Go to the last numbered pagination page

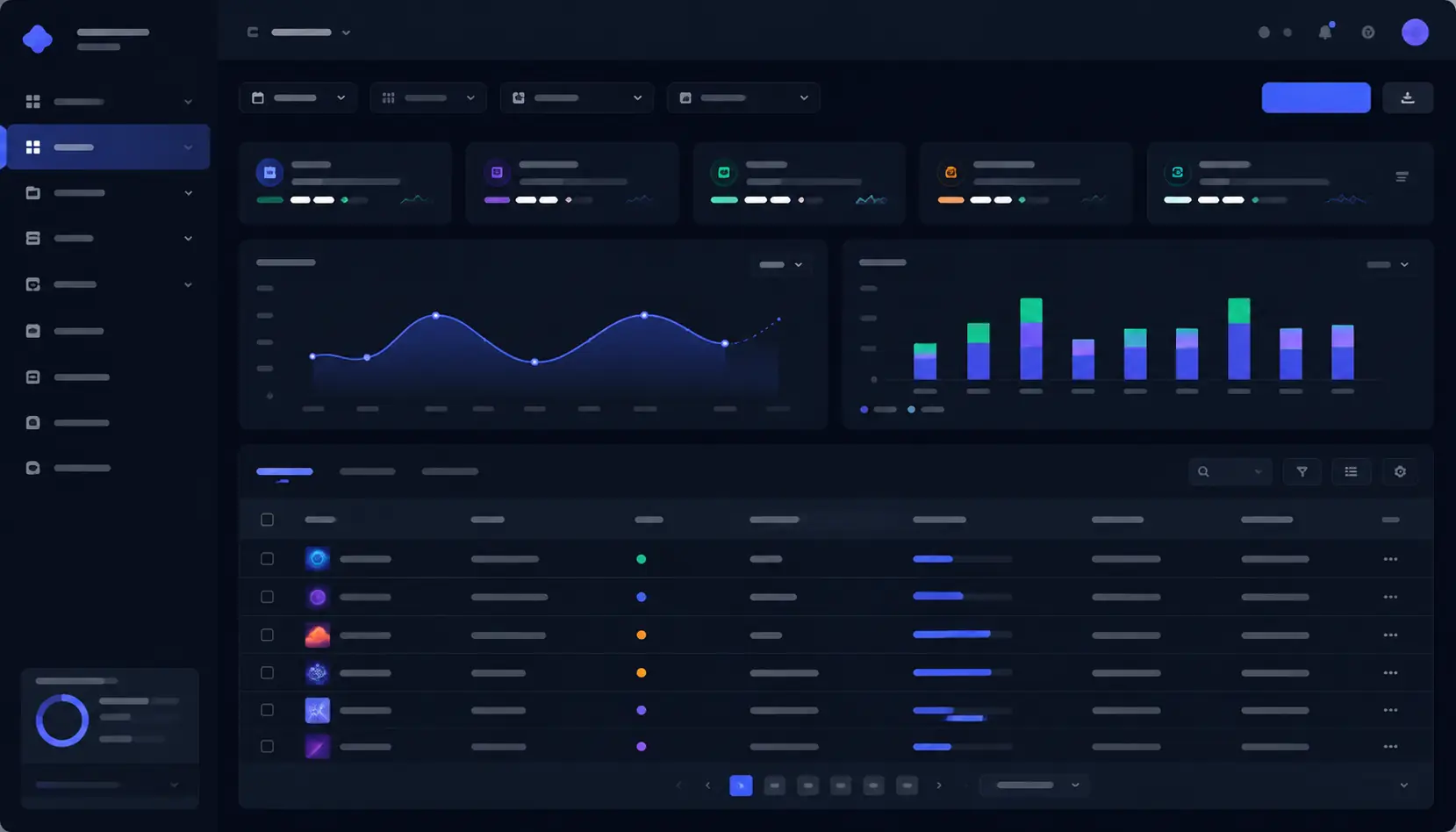click(907, 785)
